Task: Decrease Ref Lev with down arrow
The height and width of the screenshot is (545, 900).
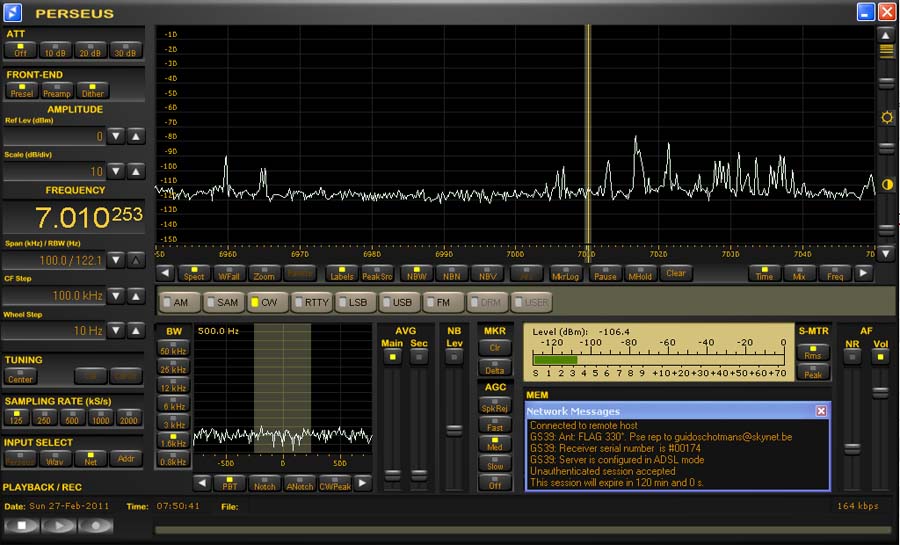Action: (116, 136)
